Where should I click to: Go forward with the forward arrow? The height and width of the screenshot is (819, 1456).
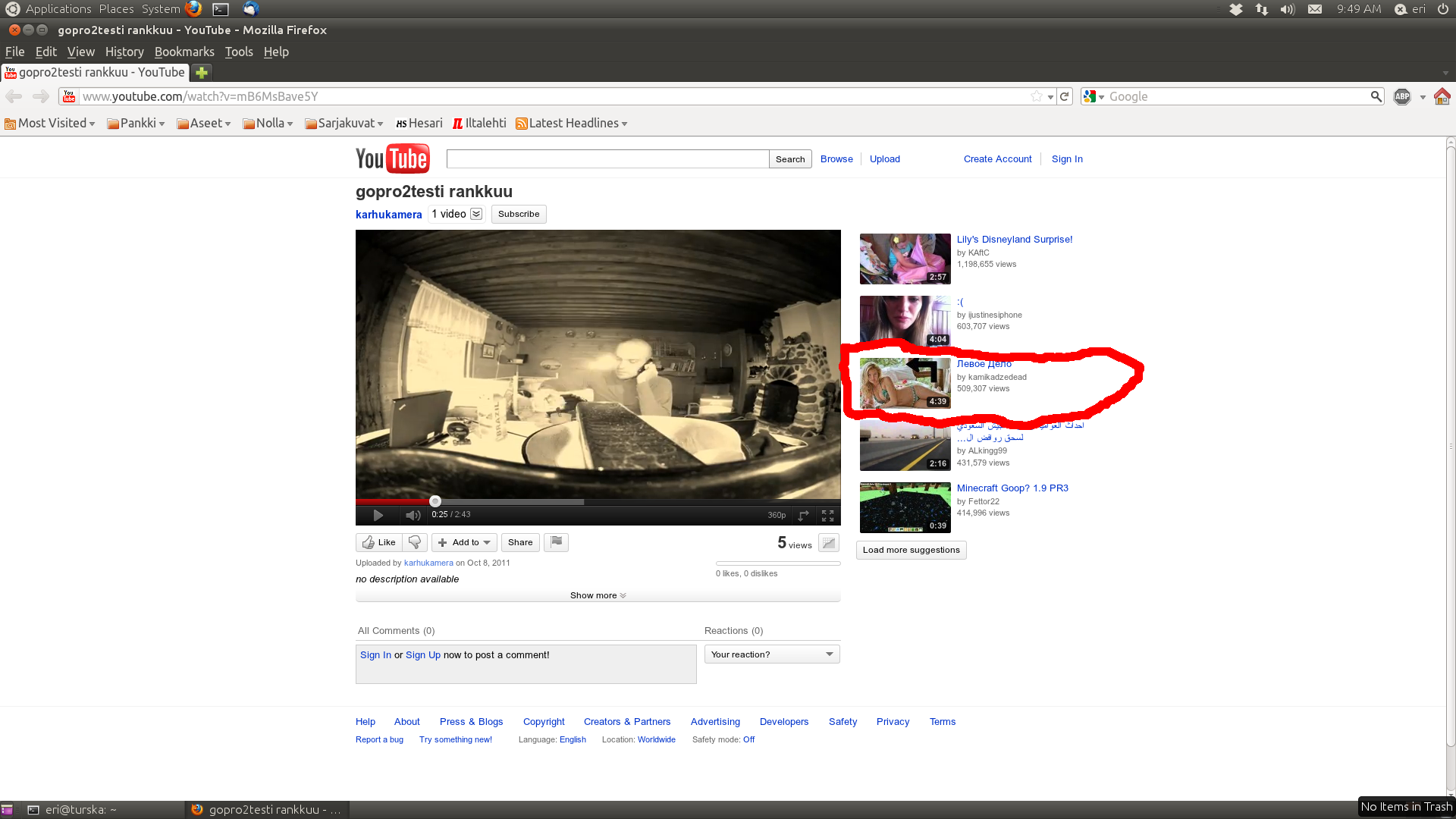(41, 96)
